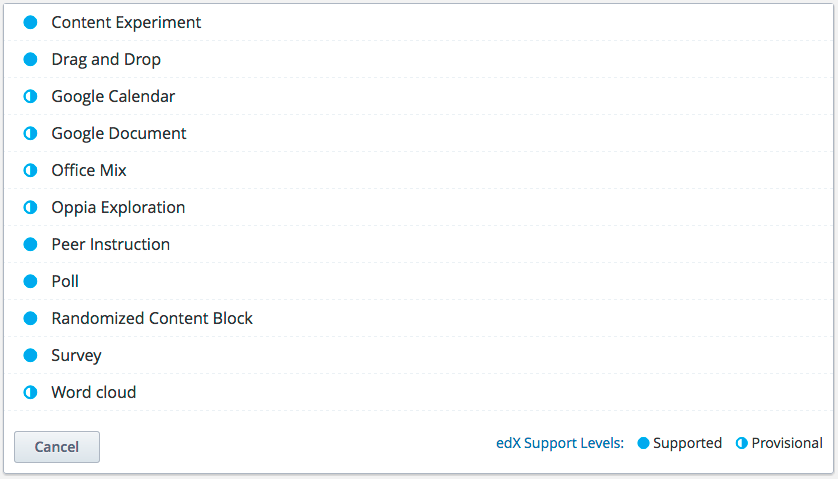
Task: Choose the Drag and Drop option
Action: [x=106, y=59]
